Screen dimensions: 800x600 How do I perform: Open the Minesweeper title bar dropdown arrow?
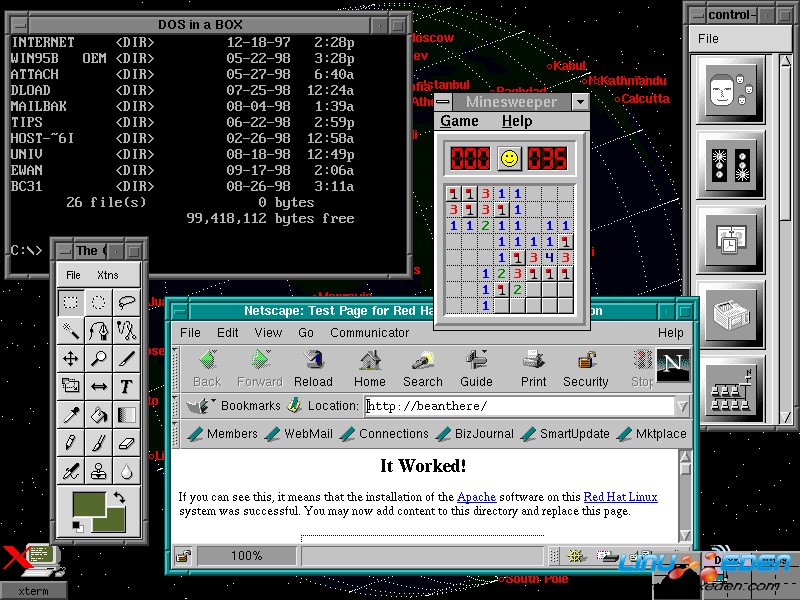580,102
